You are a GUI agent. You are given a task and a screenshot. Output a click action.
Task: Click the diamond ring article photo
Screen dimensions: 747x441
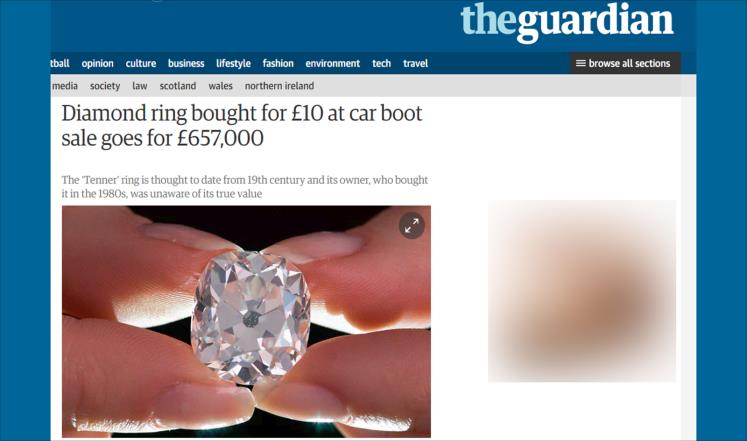246,321
